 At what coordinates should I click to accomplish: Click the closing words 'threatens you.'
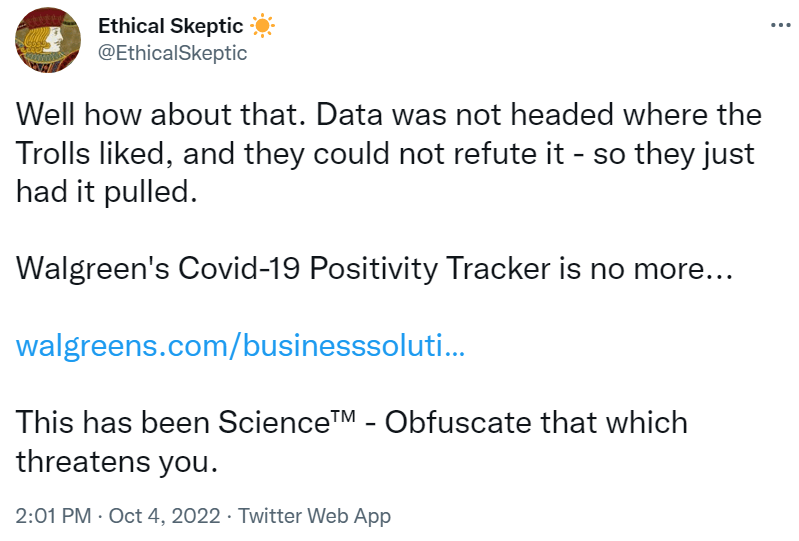116,461
